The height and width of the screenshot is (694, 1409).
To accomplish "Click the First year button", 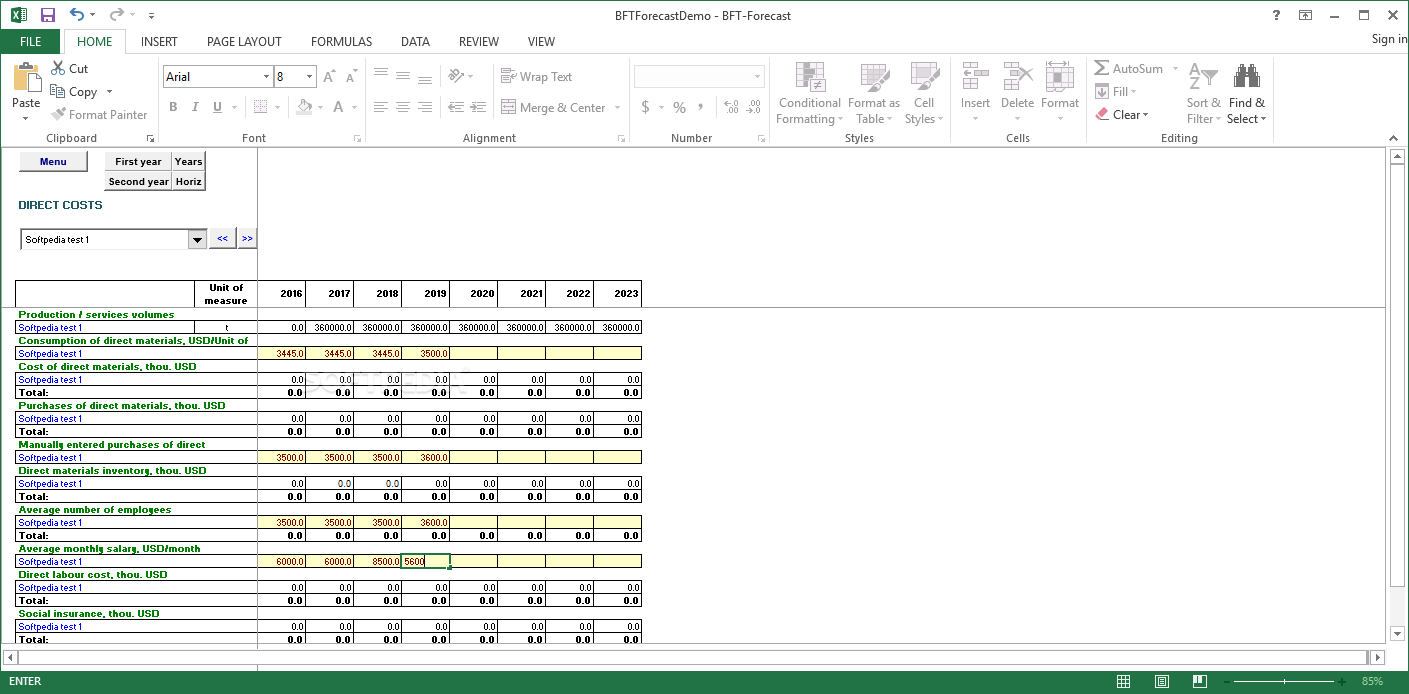I will 138,161.
